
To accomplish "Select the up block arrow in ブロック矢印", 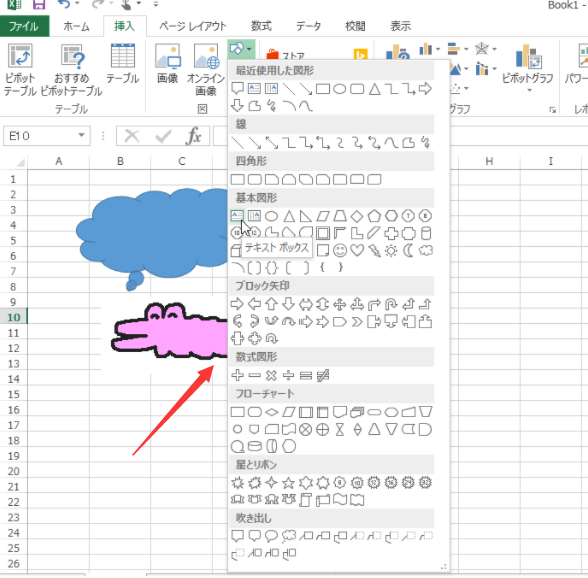I will 271,304.
